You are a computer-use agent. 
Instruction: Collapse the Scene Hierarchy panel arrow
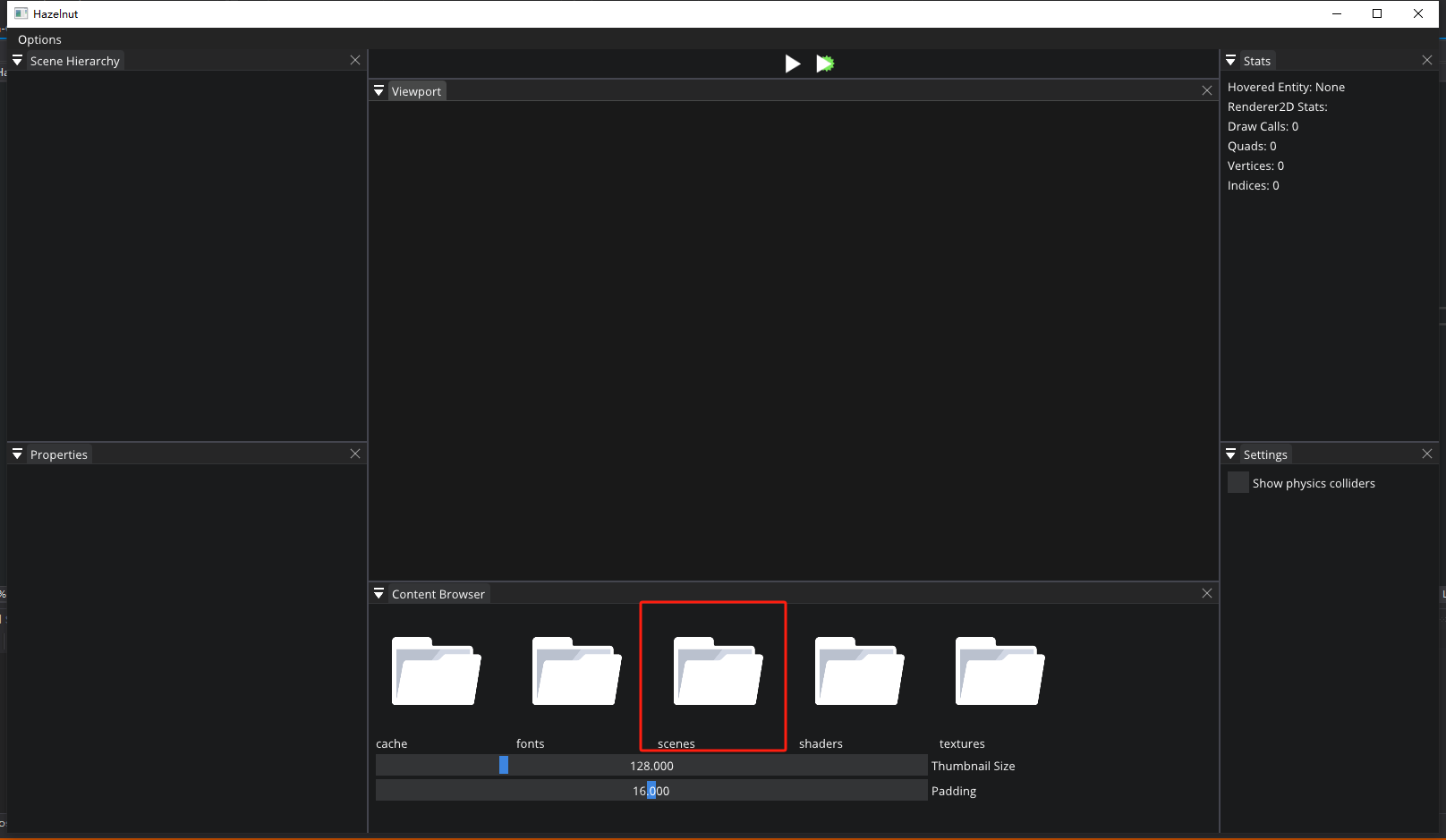tap(17, 61)
